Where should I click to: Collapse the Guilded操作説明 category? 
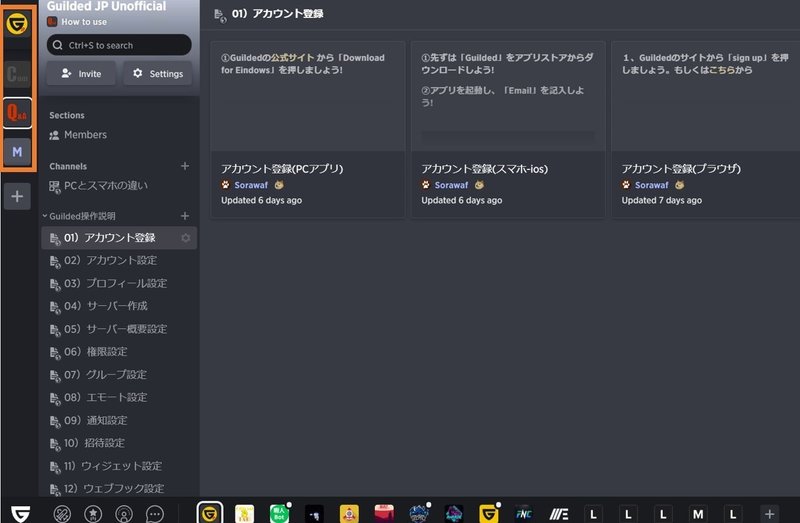pyautogui.click(x=45, y=216)
